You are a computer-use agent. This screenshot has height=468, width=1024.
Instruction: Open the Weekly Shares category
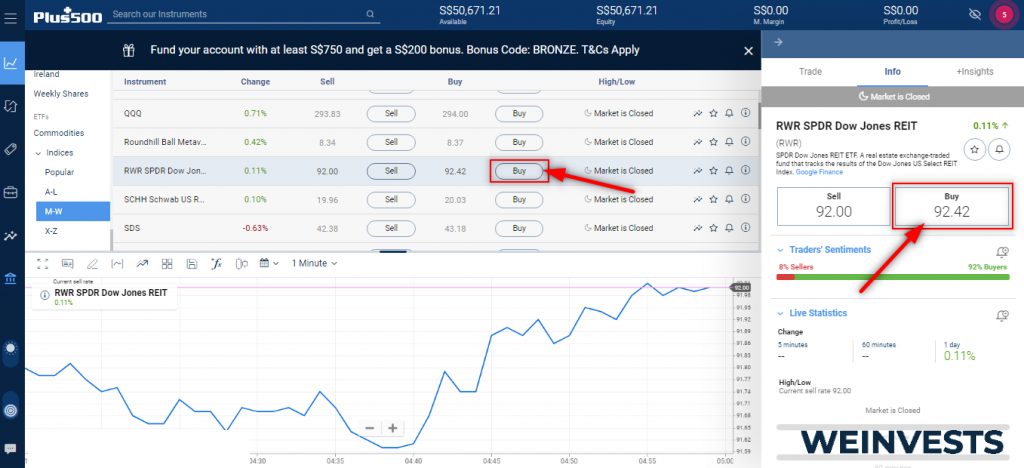pyautogui.click(x=61, y=94)
